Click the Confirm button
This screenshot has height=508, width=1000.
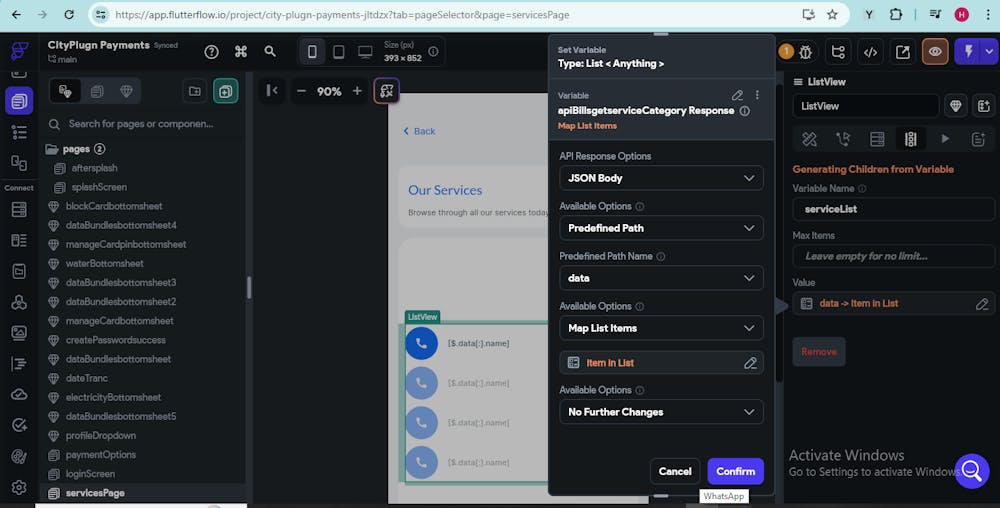click(735, 472)
